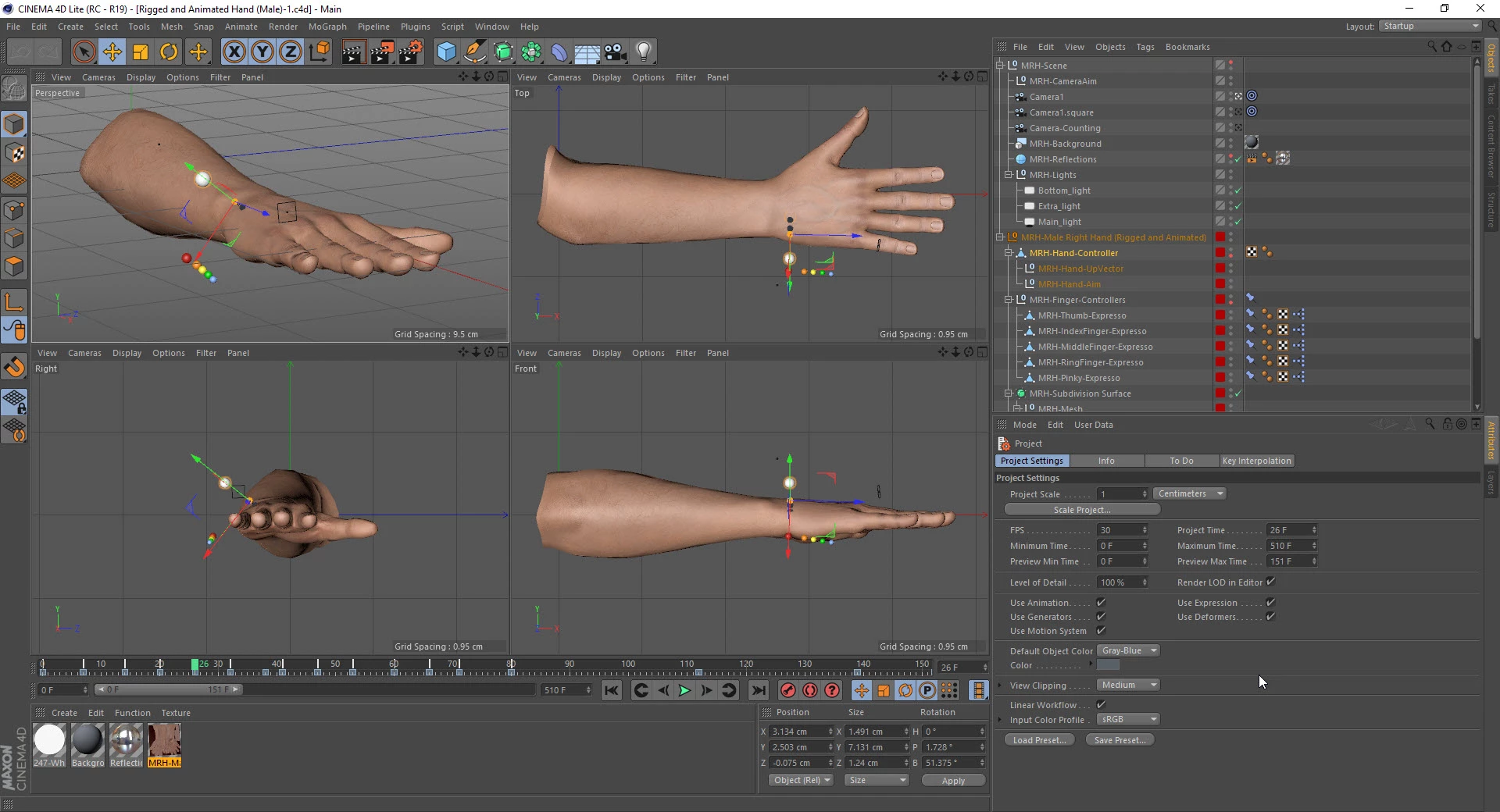Switch to the Info tab
Viewport: 1500px width, 812px height.
(x=1106, y=461)
